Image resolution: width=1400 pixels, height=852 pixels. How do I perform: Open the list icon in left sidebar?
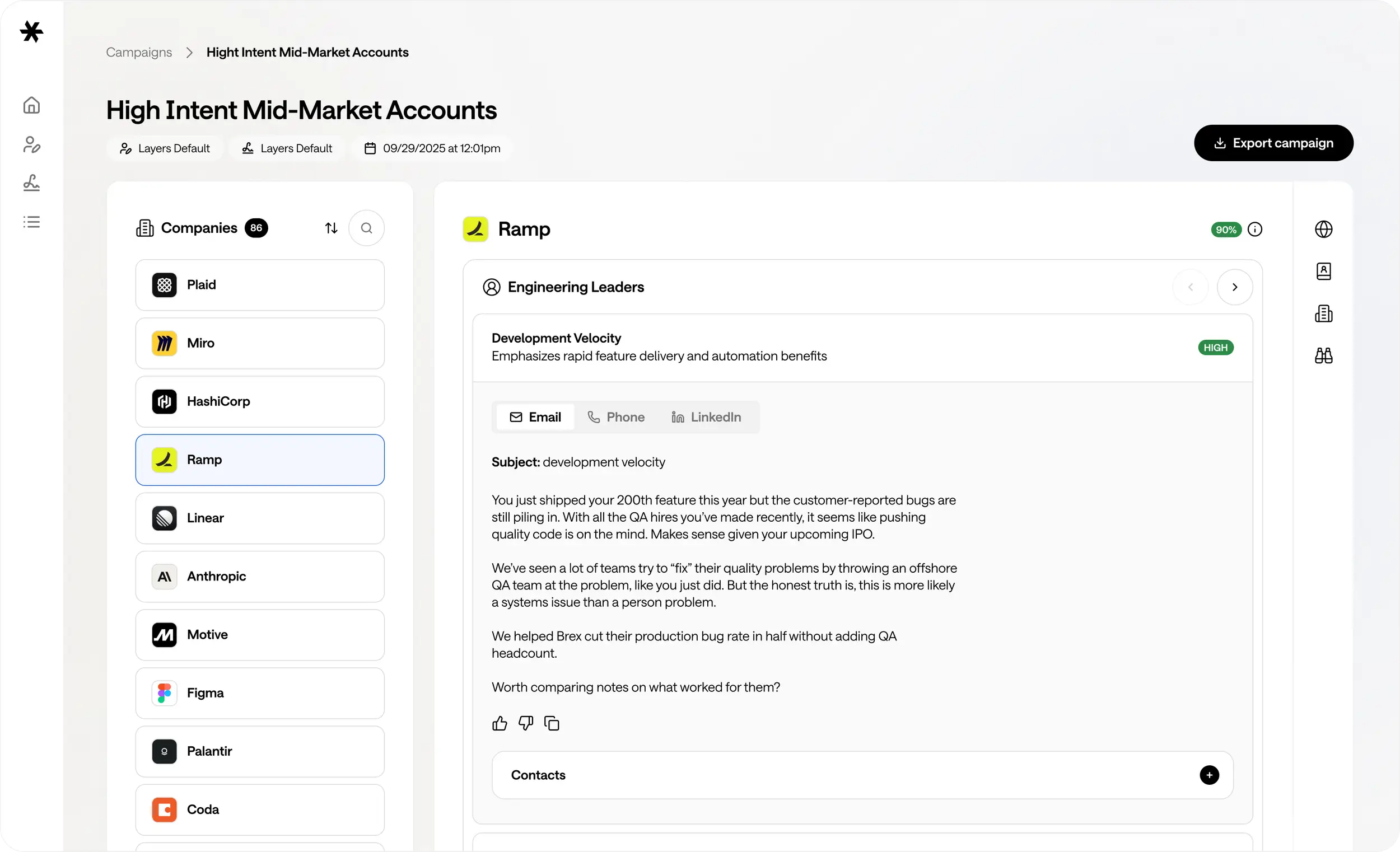click(x=31, y=222)
